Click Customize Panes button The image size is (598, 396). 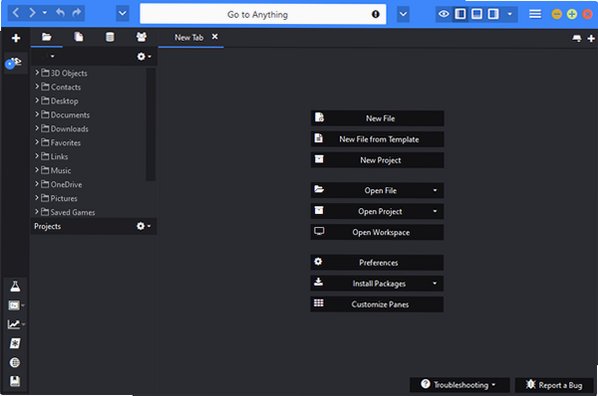[x=377, y=304]
